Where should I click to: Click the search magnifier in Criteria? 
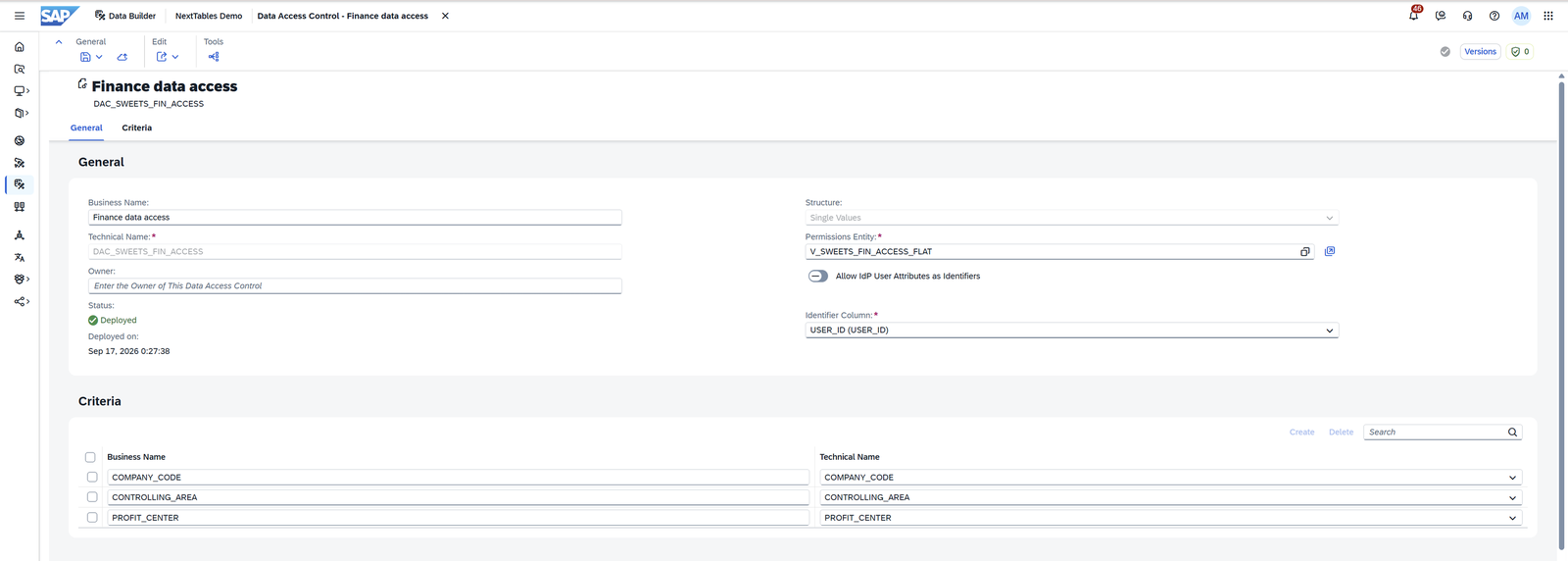(1512, 433)
